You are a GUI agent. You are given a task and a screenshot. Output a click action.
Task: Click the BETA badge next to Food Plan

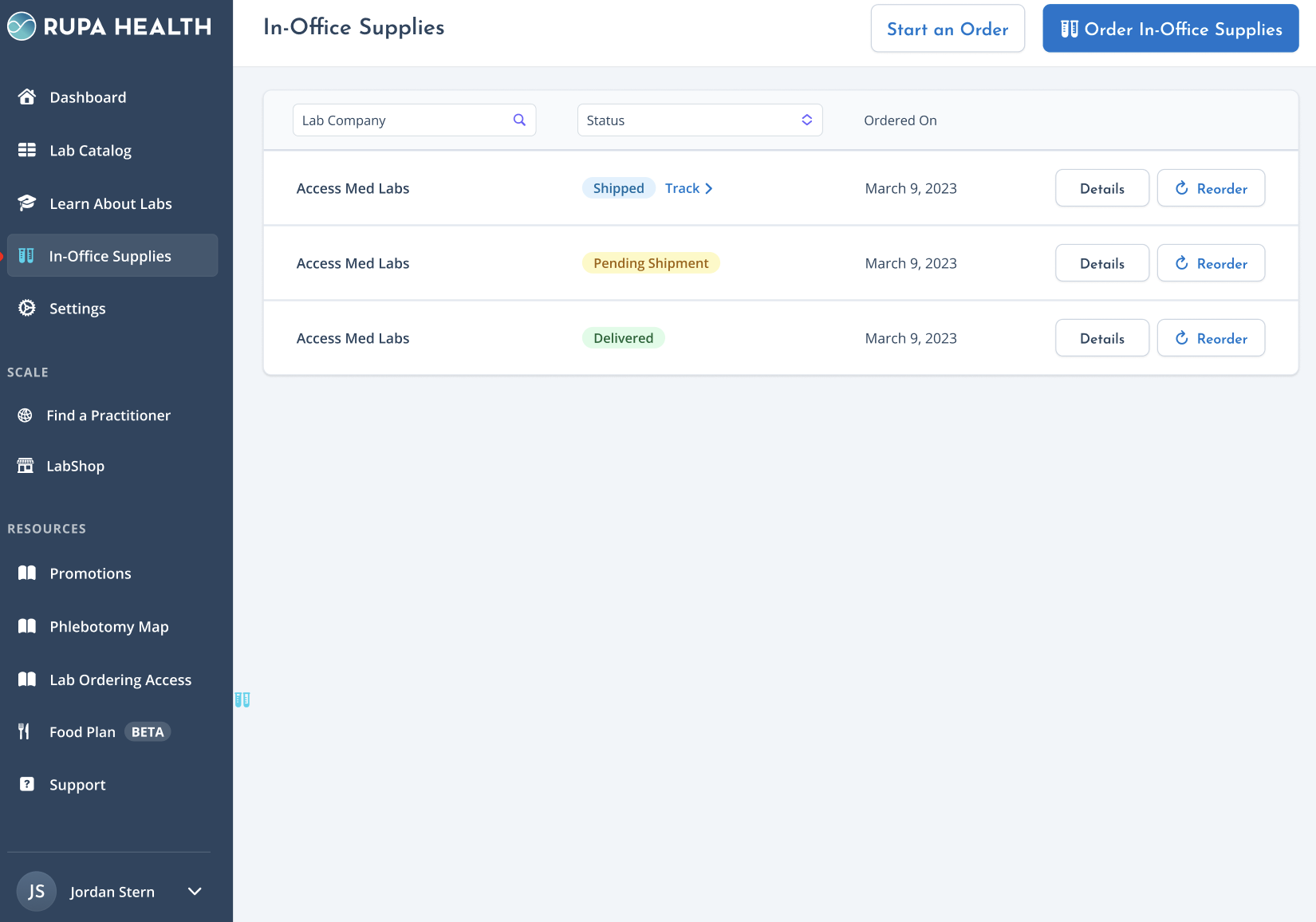(x=147, y=731)
